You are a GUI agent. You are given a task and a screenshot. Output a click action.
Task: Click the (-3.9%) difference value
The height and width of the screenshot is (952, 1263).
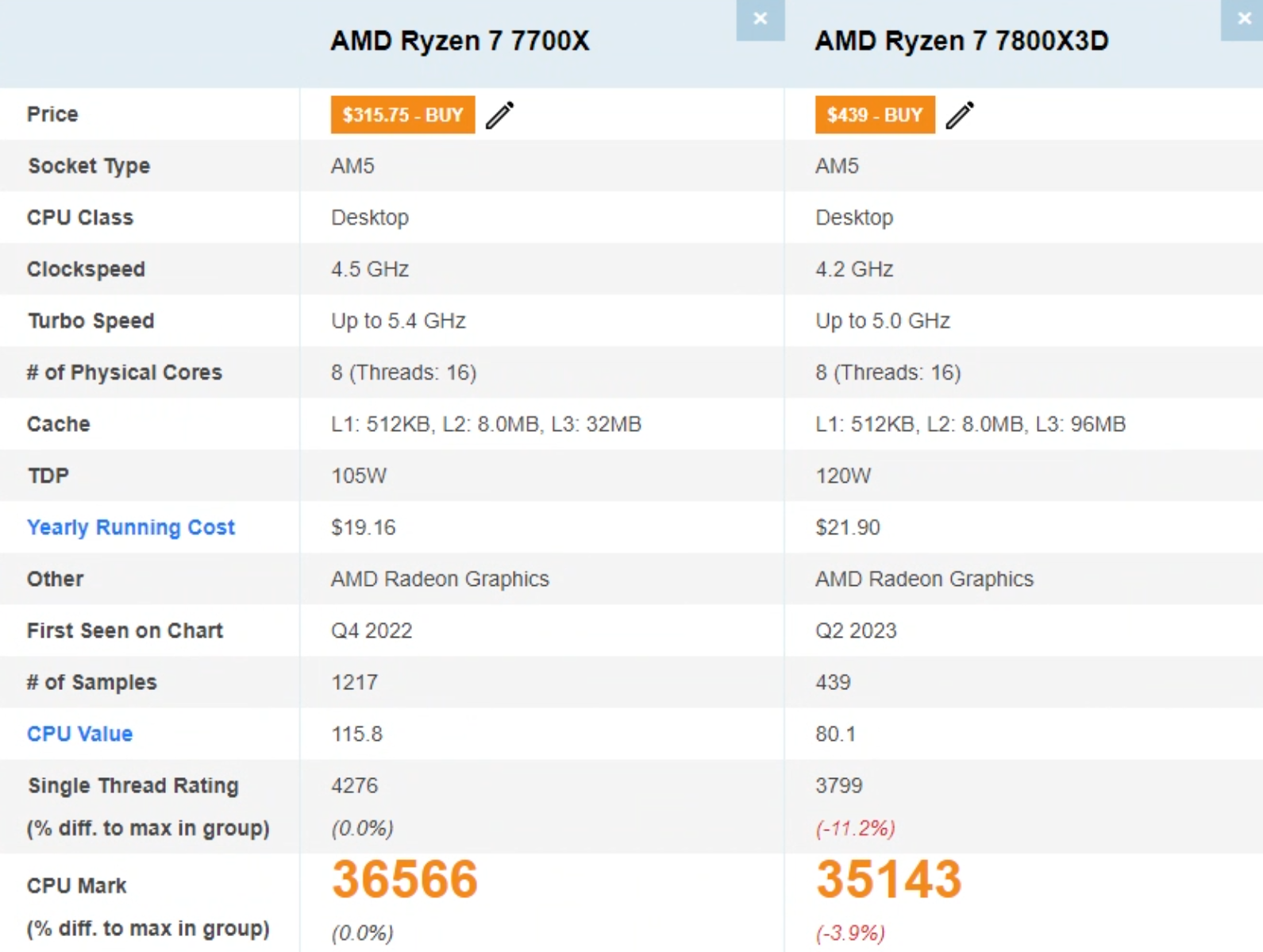pos(850,932)
